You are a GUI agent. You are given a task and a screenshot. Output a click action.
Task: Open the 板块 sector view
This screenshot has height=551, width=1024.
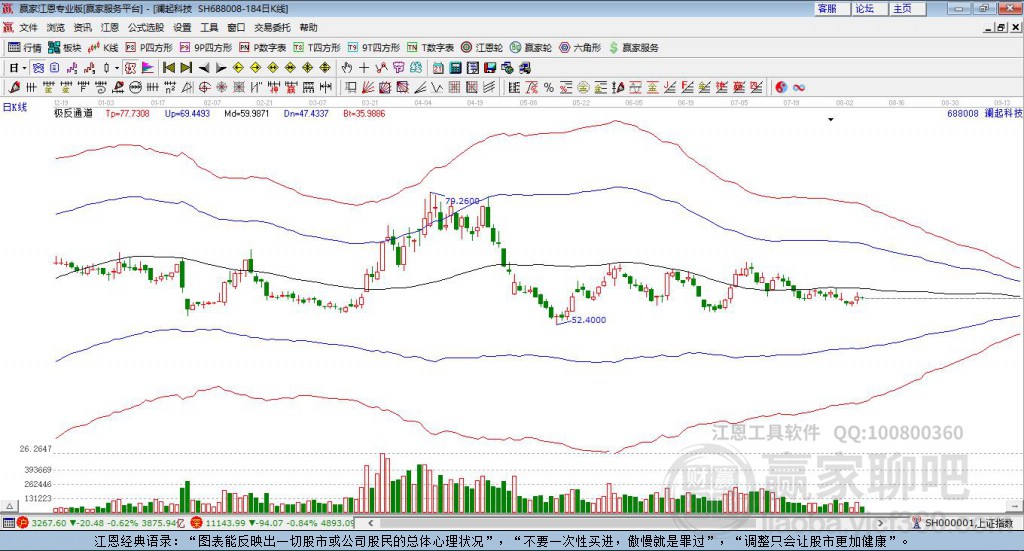[64, 48]
